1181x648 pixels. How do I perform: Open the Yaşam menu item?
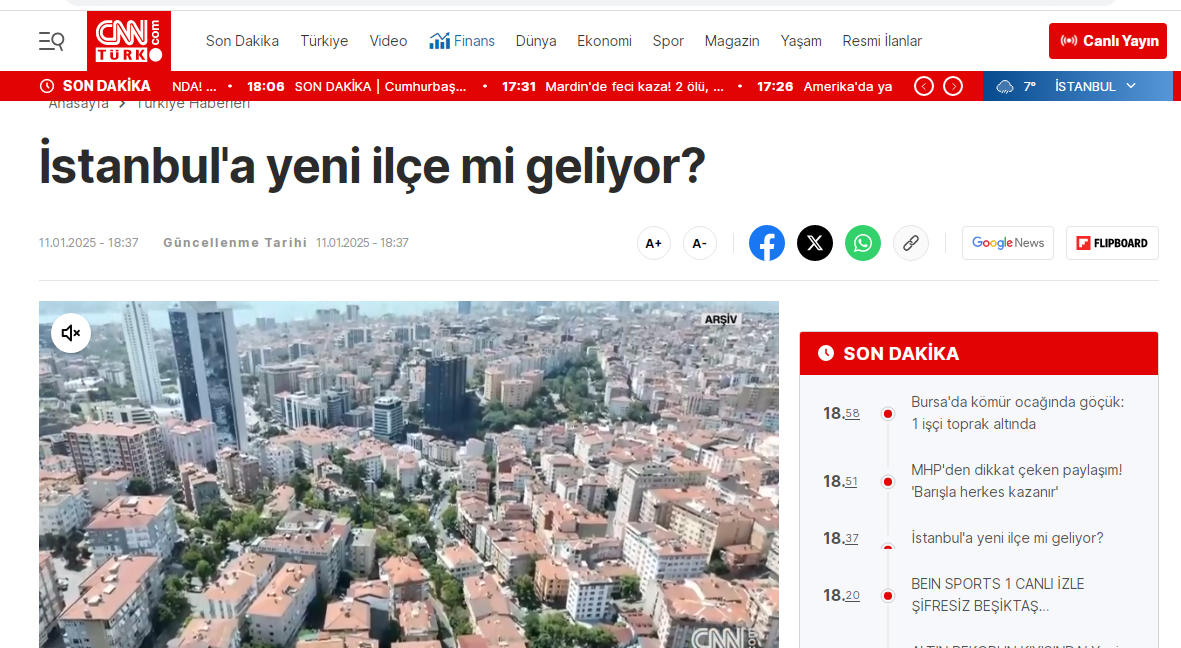(x=801, y=41)
